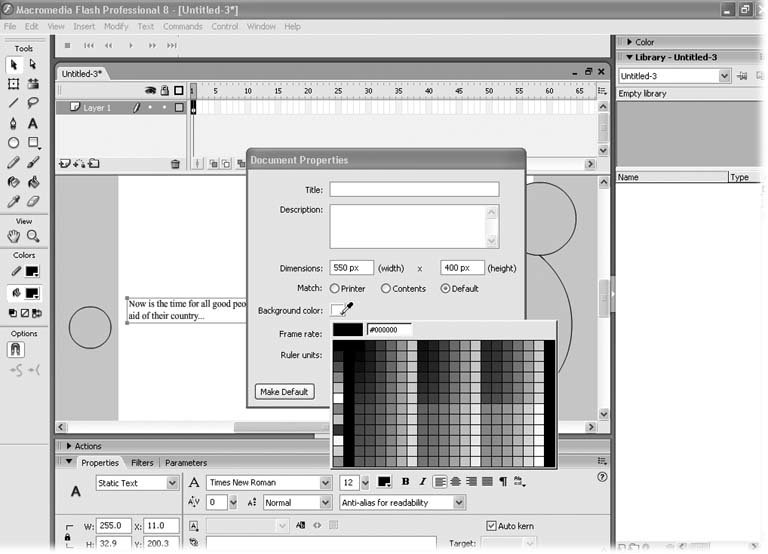This screenshot has width=768, height=554.
Task: Choose the Oval tool
Action: (14, 143)
